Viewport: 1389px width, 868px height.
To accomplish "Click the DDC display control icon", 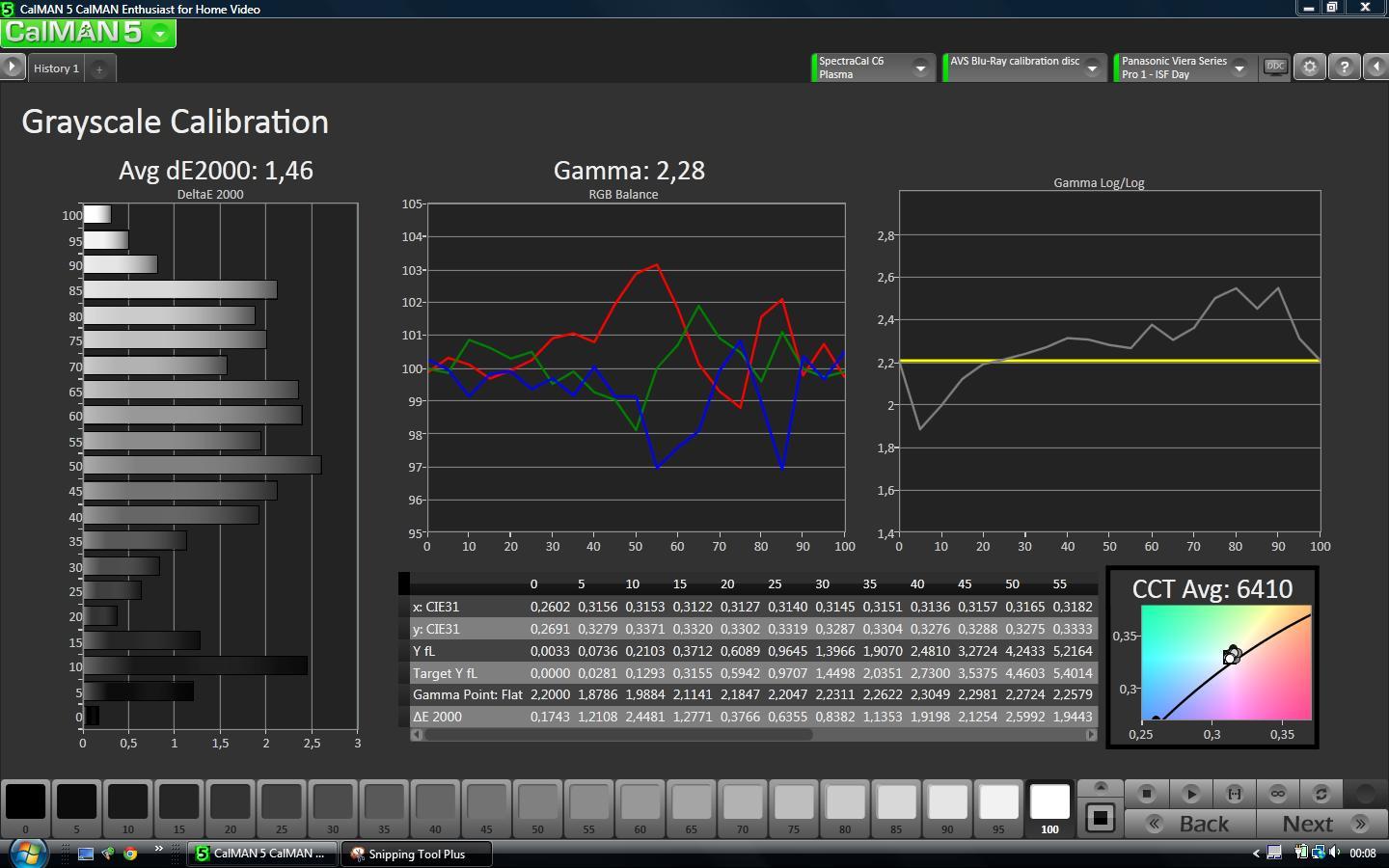I will click(1275, 68).
